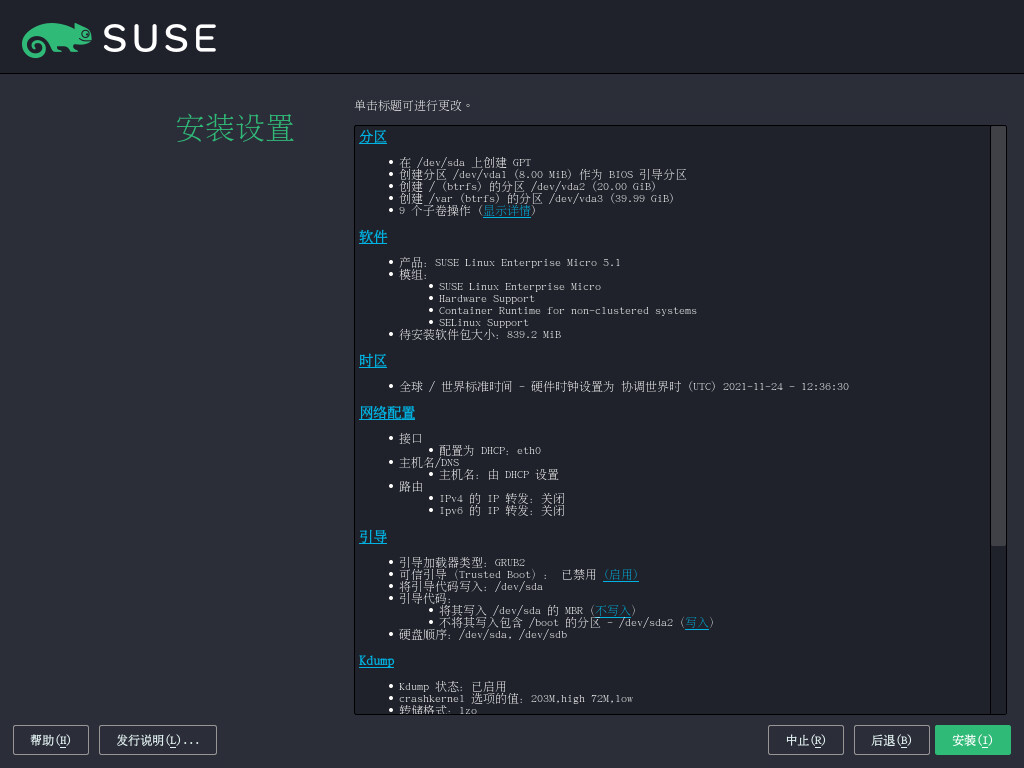Viewport: 1024px width, 768px height.
Task: Click the 中止(R) abort button
Action: click(x=806, y=740)
